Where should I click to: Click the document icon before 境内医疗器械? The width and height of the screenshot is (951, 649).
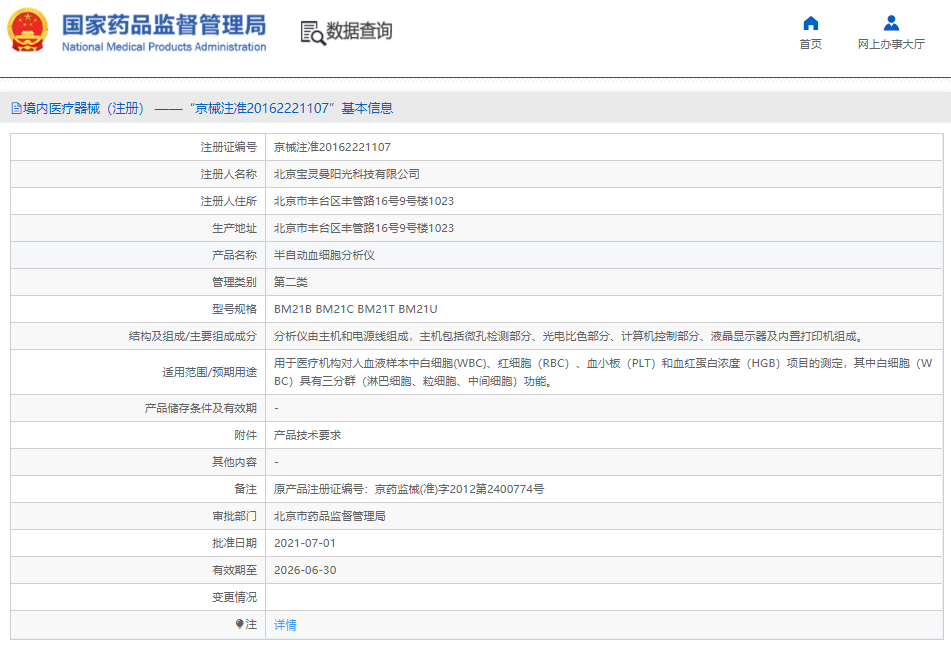[x=16, y=108]
